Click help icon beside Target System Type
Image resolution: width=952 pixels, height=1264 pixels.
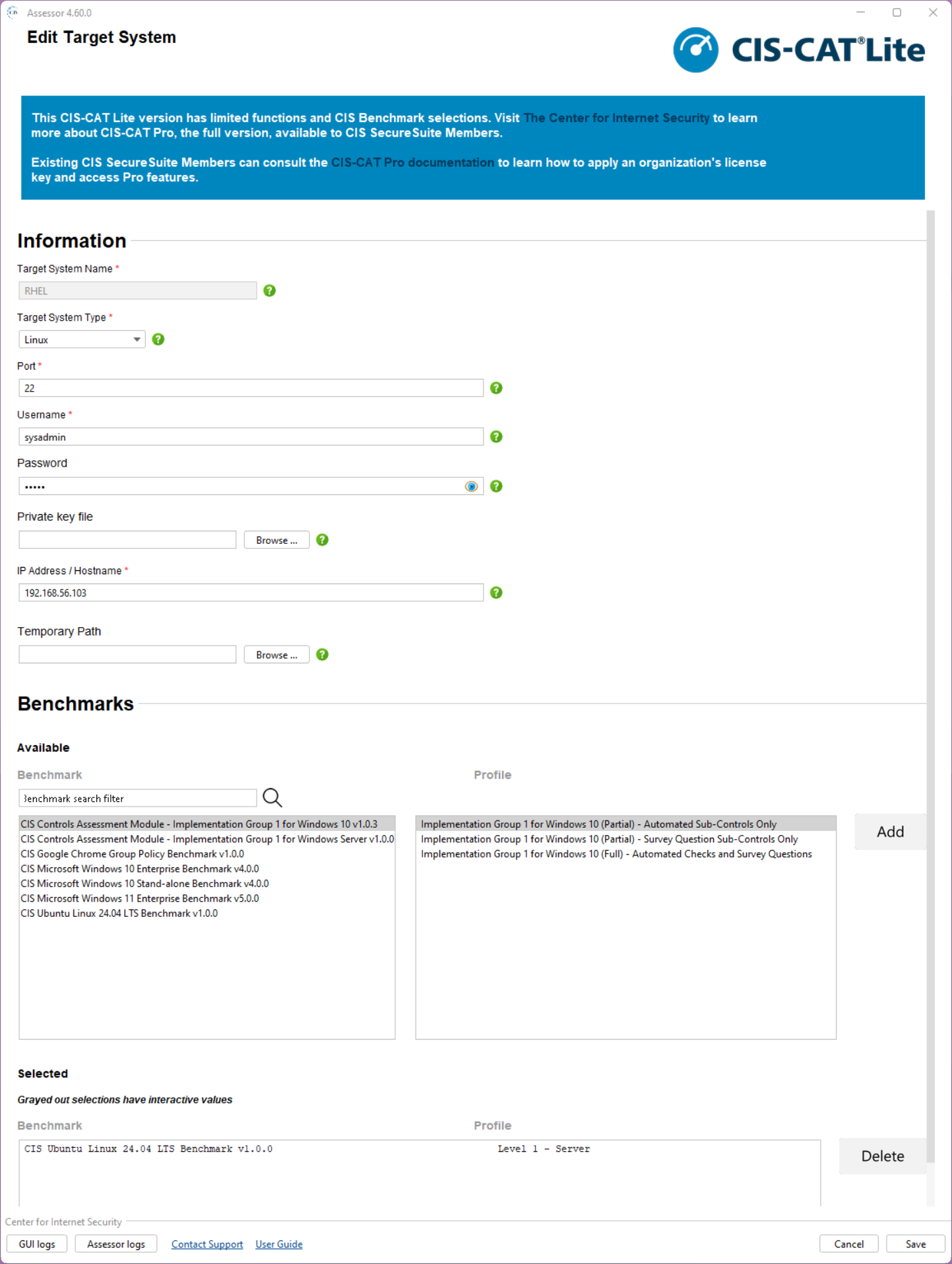pos(158,339)
